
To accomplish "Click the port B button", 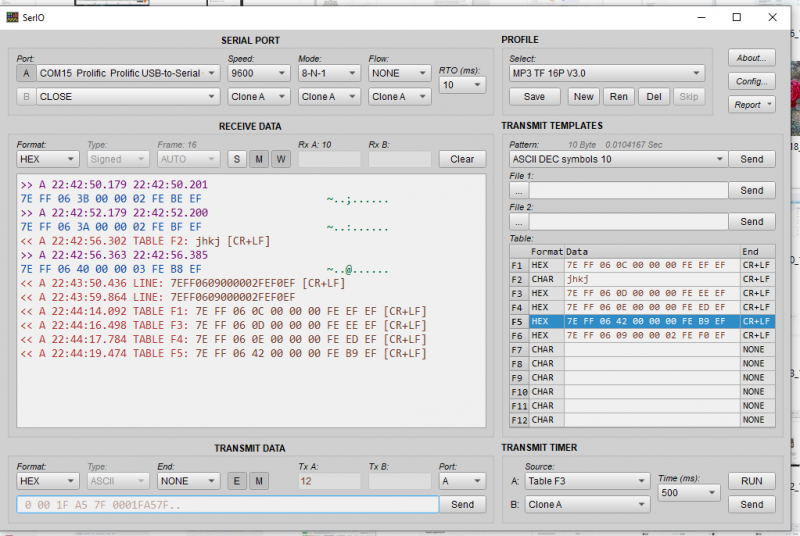I will coord(26,96).
